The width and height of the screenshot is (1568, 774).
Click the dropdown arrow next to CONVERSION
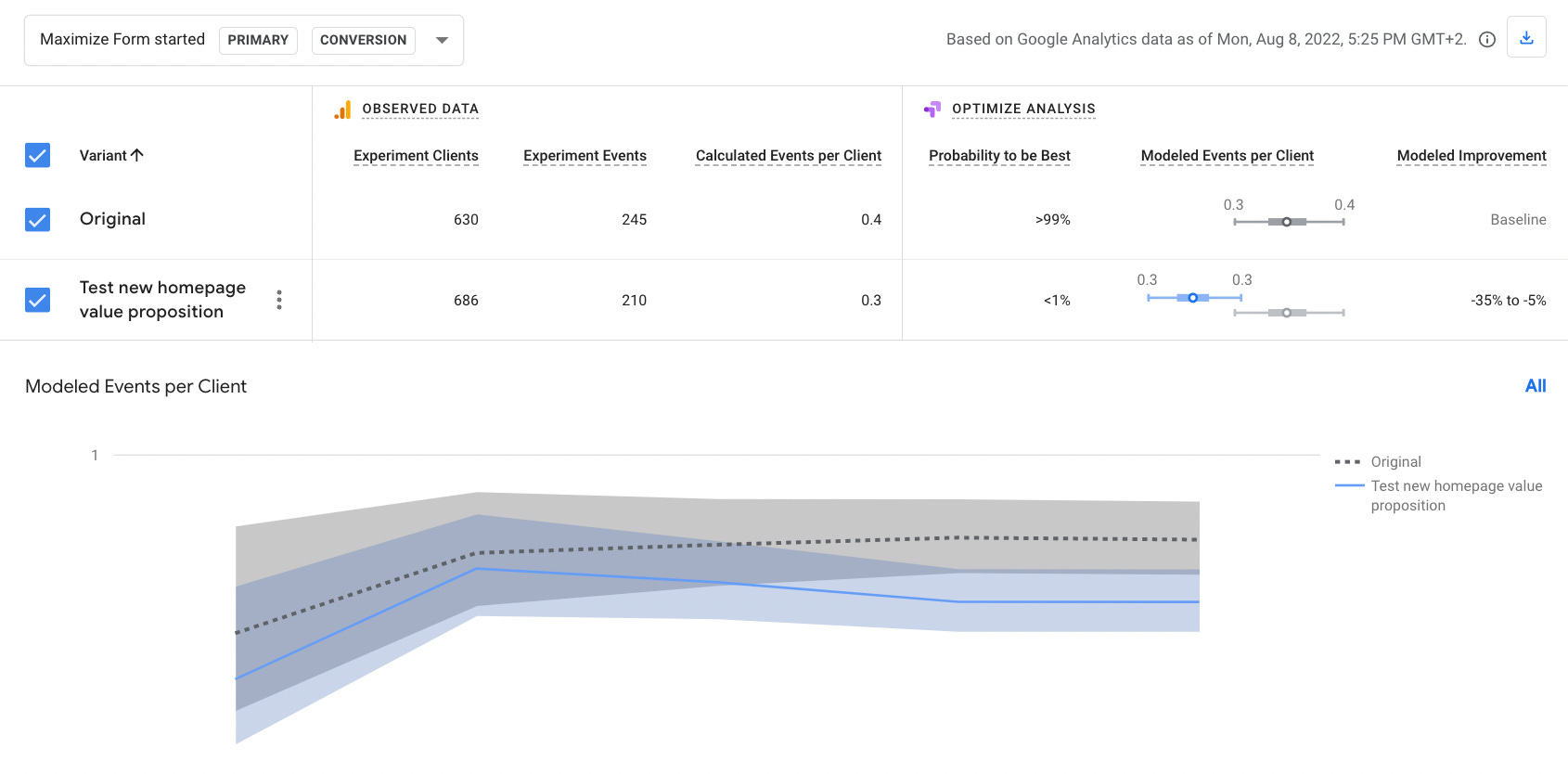point(442,40)
